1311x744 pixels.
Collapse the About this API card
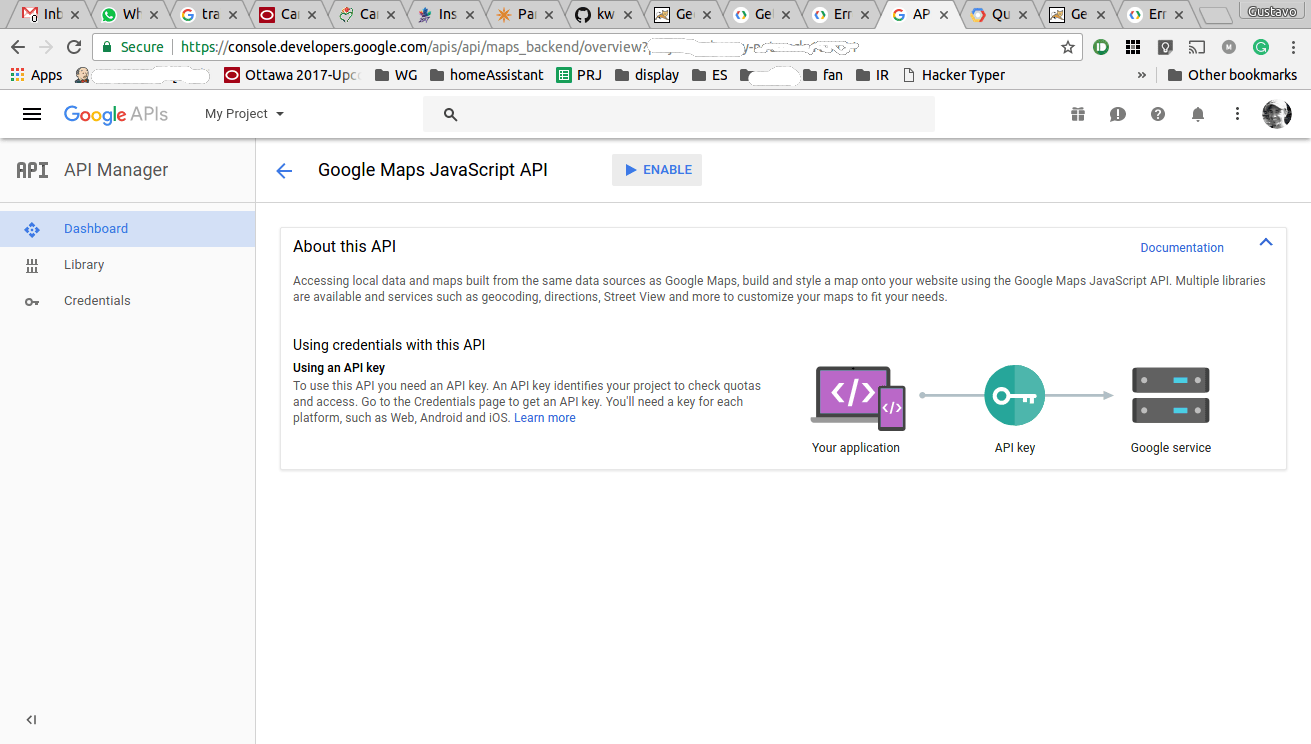1266,243
